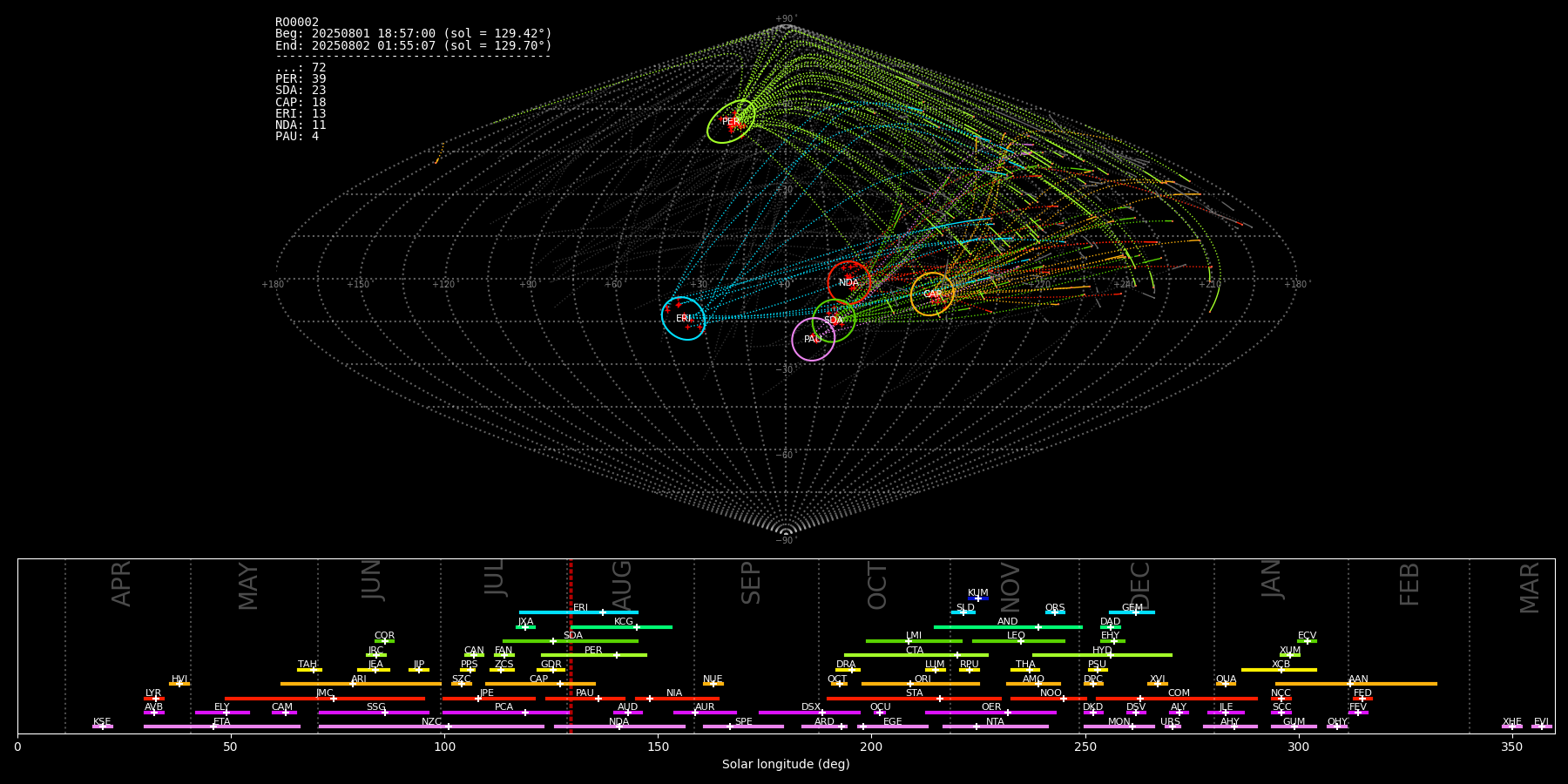1568x784 pixels.
Task: Click the 150 tick label on the axis
Action: coord(658,747)
